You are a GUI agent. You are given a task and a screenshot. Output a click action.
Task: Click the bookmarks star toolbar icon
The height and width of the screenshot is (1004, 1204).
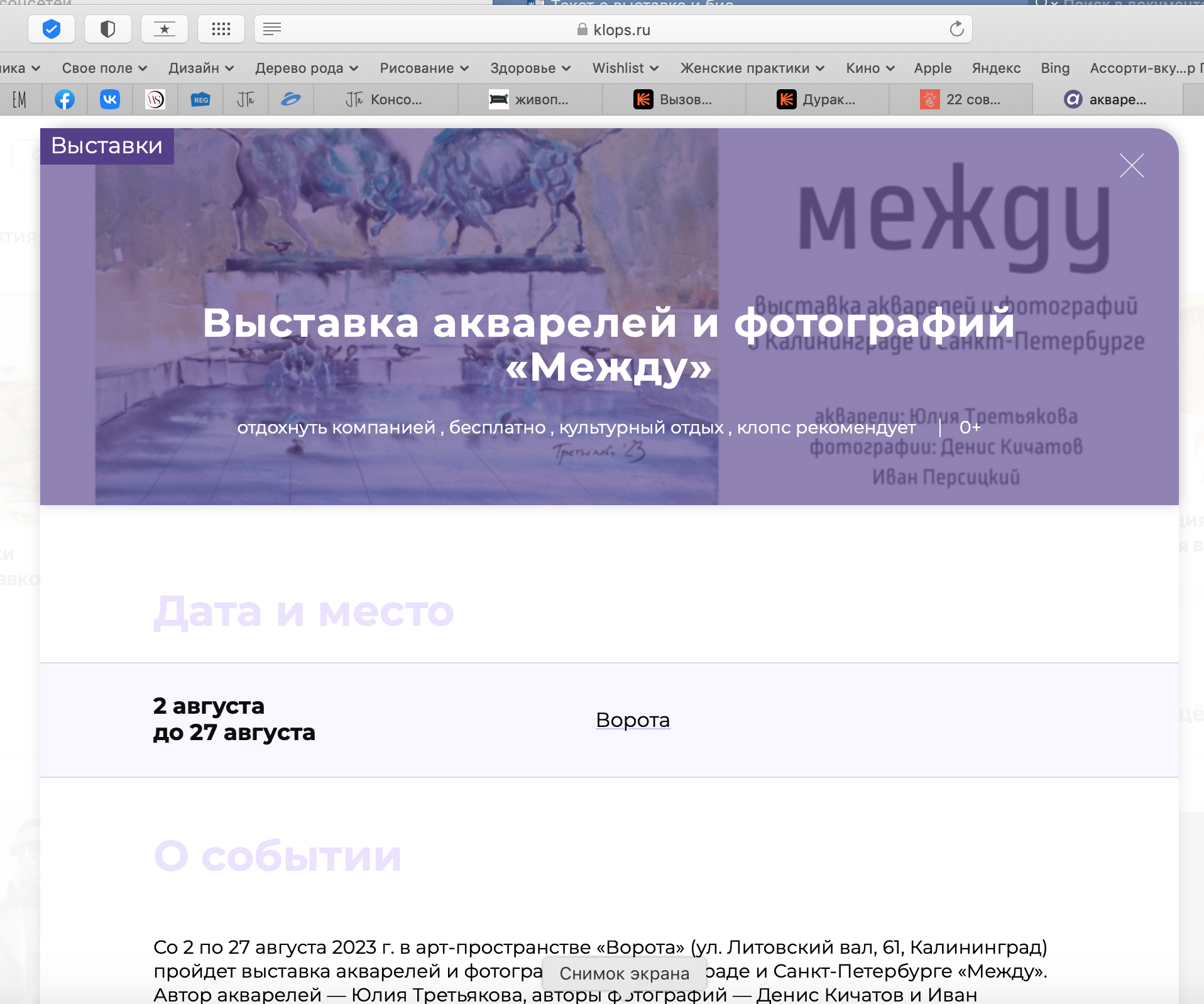165,29
